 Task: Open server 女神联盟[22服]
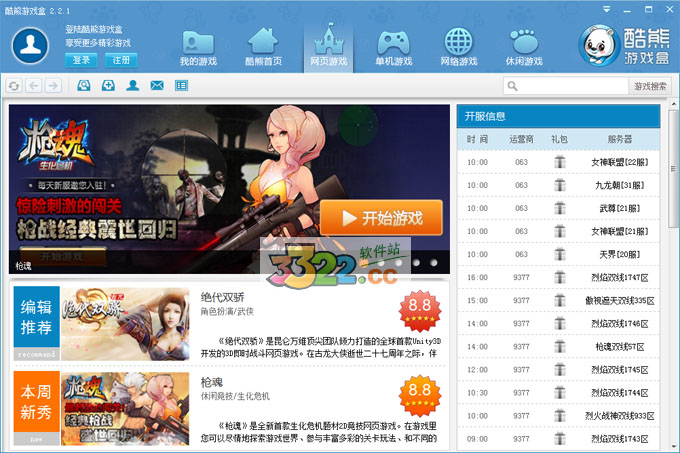click(620, 162)
